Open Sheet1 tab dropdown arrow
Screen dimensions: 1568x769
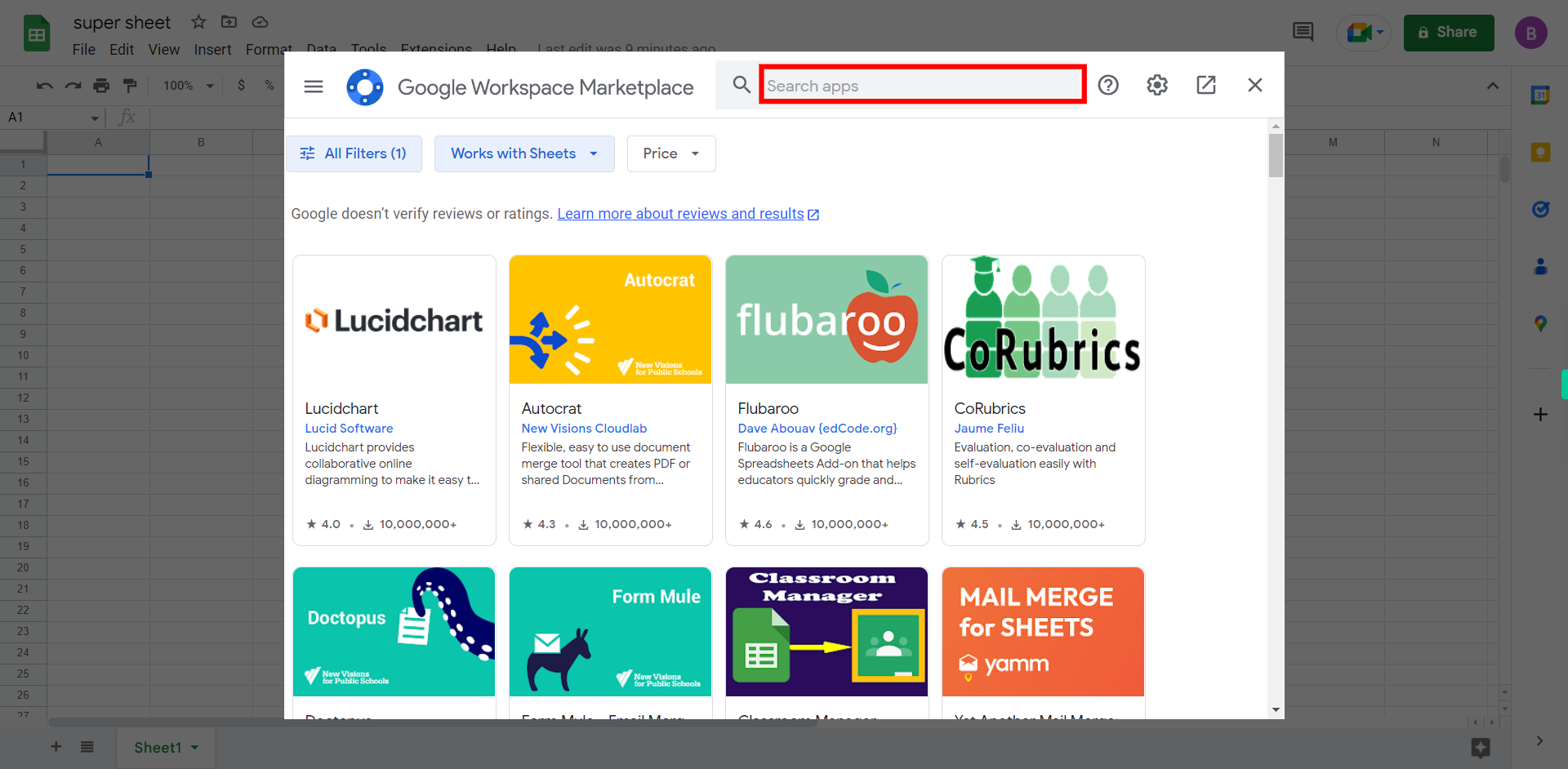point(195,748)
